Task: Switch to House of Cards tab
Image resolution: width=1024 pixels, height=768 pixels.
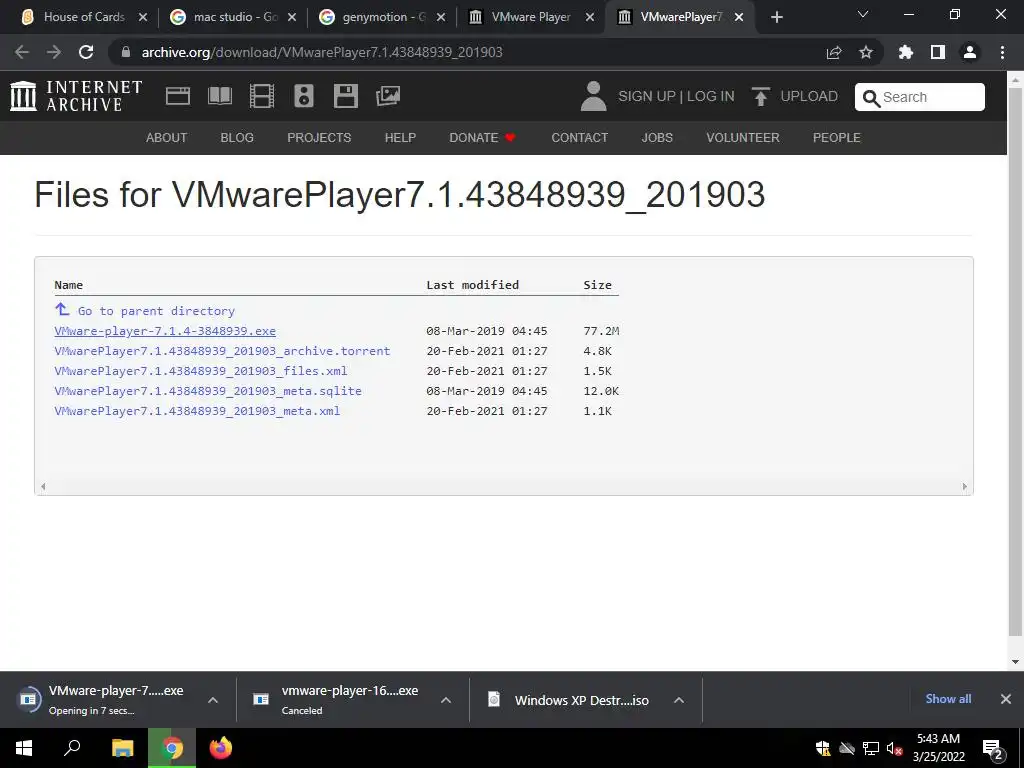Action: tap(85, 18)
